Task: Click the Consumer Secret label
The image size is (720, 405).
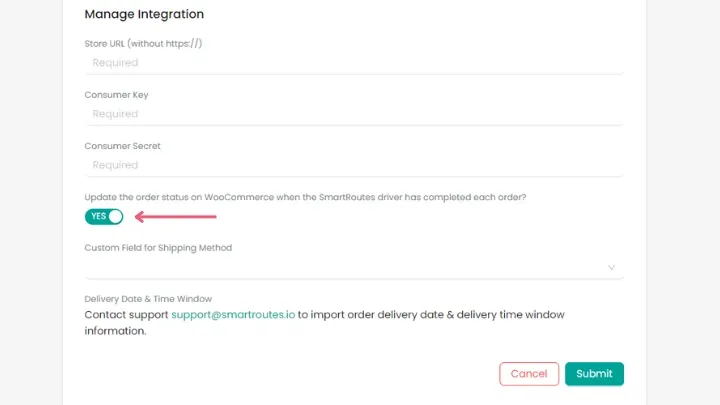Action: click(122, 146)
